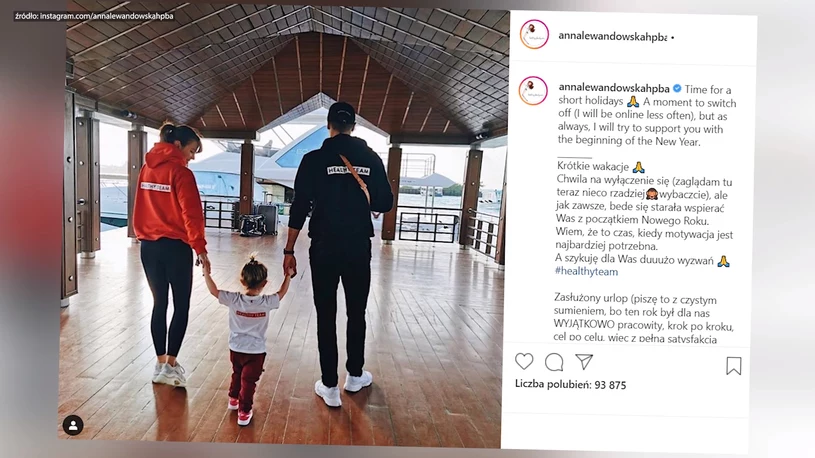Image resolution: width=815 pixels, height=458 pixels.
Task: Open the annalewandowskahpba username in header
Action: (x=612, y=36)
